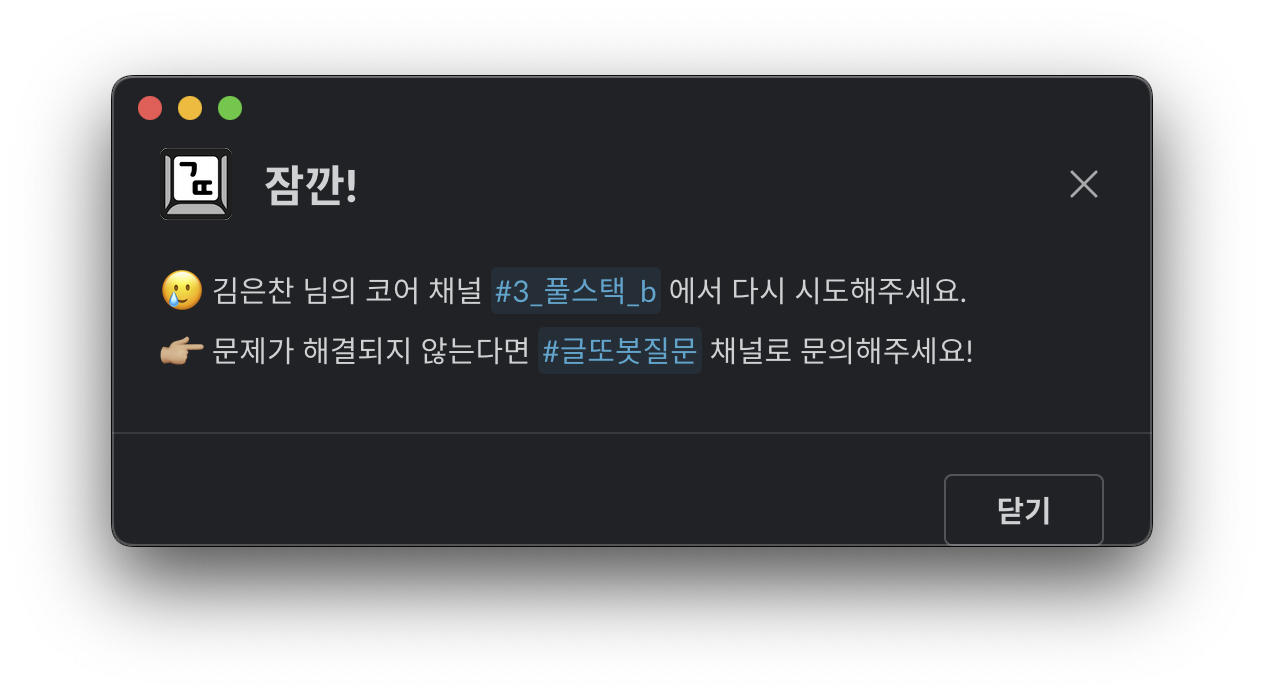The image size is (1264, 694).
Task: Open the #글또봇질문 channel link
Action: (x=620, y=352)
